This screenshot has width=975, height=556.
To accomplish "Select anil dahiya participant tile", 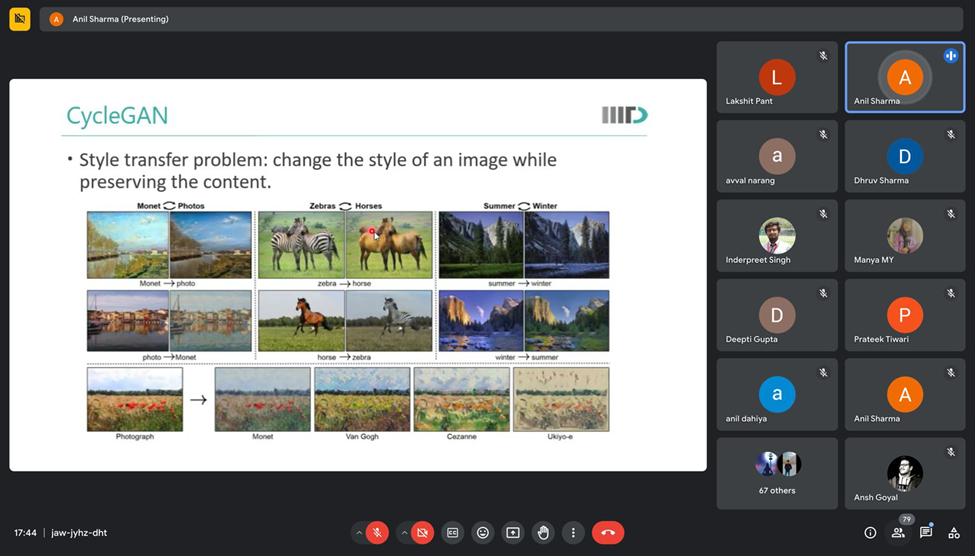I will [777, 394].
